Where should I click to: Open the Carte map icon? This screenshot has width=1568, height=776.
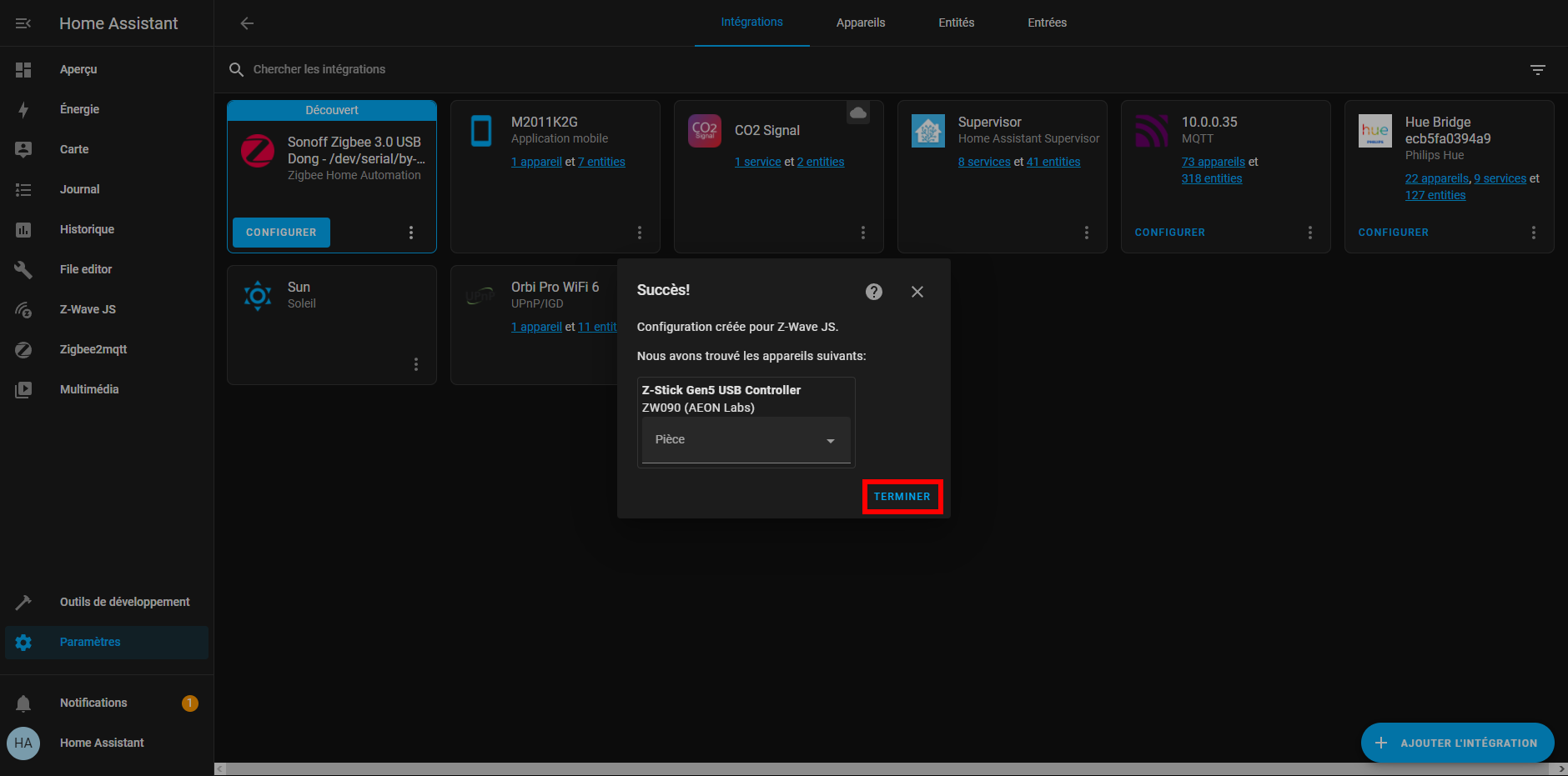click(x=23, y=149)
